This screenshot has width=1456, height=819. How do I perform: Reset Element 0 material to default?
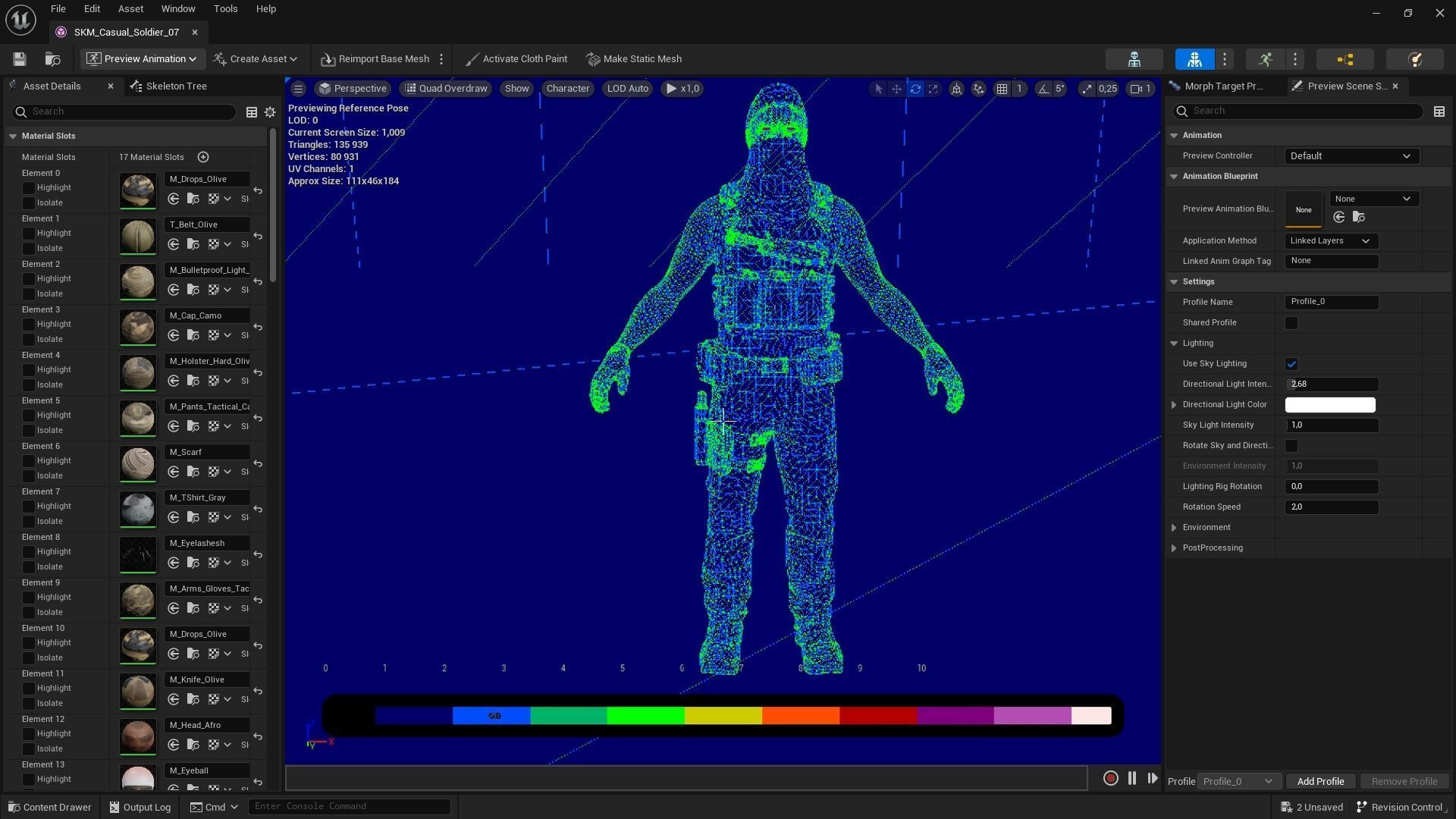click(258, 190)
